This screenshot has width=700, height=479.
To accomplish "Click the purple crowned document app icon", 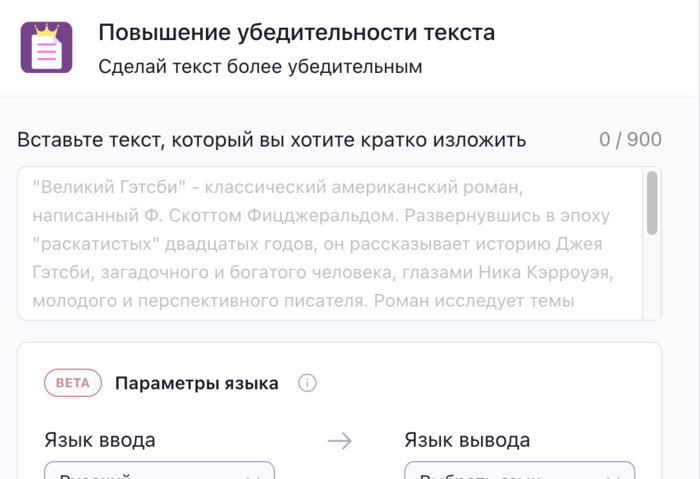I will pos(46,47).
